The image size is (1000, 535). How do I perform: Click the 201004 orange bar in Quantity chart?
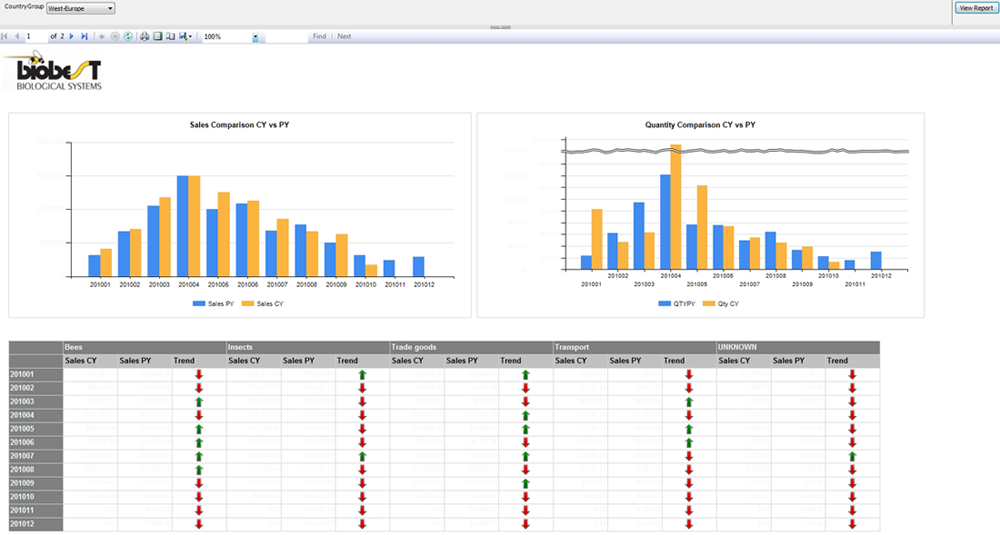click(x=676, y=207)
